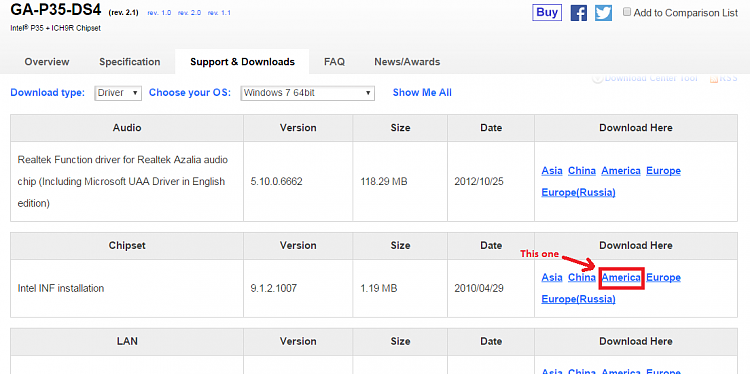The height and width of the screenshot is (374, 750).
Task: Select the rev. 1.0 revision link
Action: [x=159, y=13]
